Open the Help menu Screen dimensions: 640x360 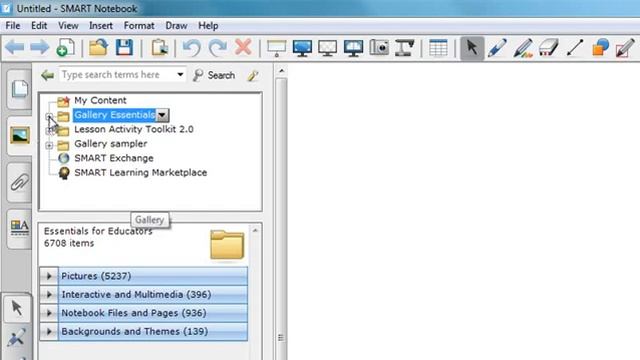click(208, 26)
